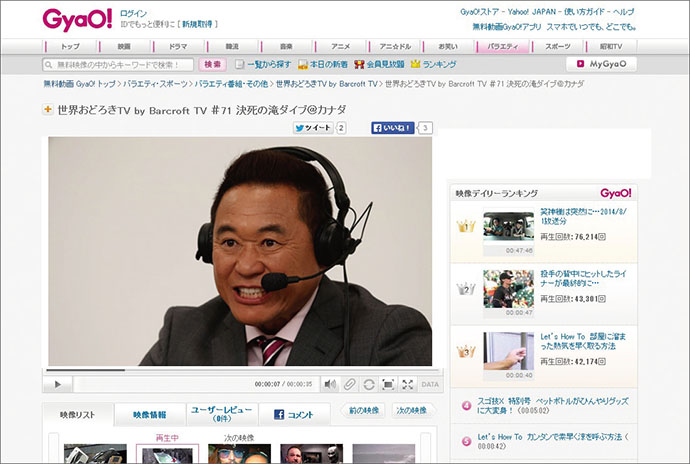Screen dimensions: 690x464
Task: Select the バラエティ navigation tab
Action: [503, 46]
